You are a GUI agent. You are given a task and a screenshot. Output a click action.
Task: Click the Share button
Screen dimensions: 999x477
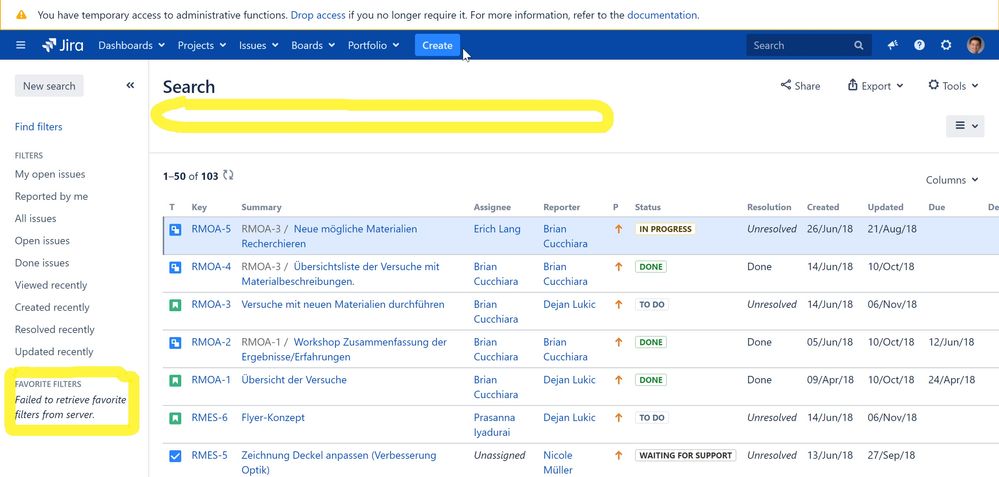click(800, 85)
